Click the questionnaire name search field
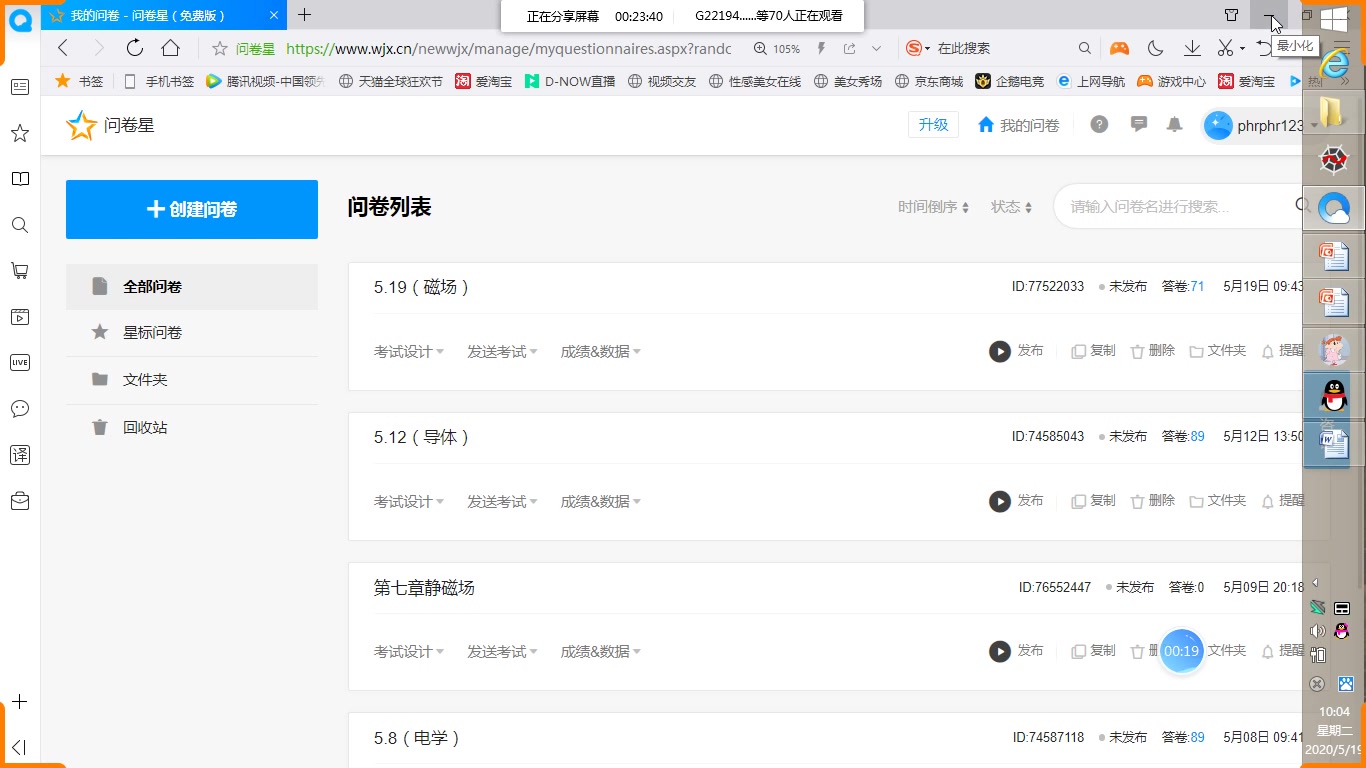The width and height of the screenshot is (1366, 768). point(1180,207)
